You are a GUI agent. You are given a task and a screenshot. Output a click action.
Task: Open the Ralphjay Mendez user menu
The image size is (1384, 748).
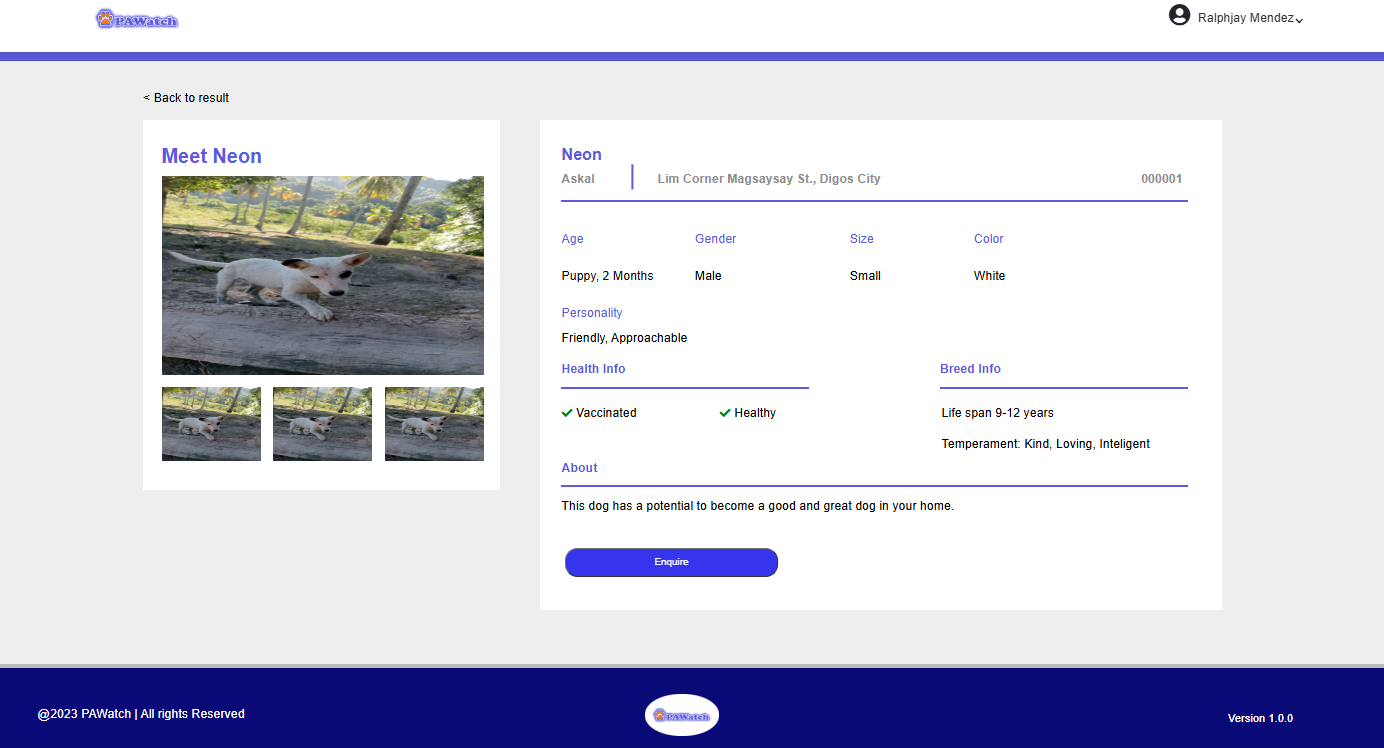1245,18
